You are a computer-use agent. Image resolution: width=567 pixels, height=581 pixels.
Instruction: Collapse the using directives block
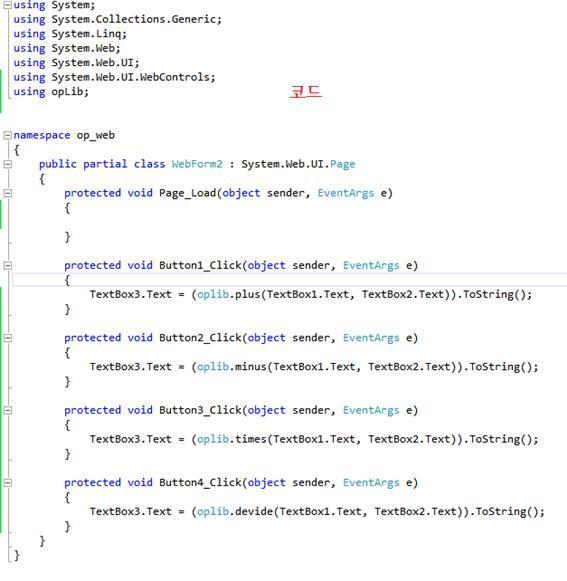[x=7, y=4]
